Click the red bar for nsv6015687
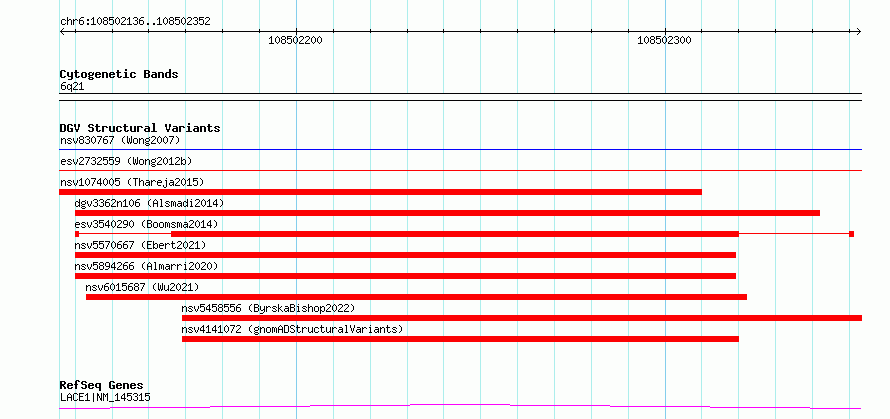Screen dimensions: 890x419 (417, 297)
